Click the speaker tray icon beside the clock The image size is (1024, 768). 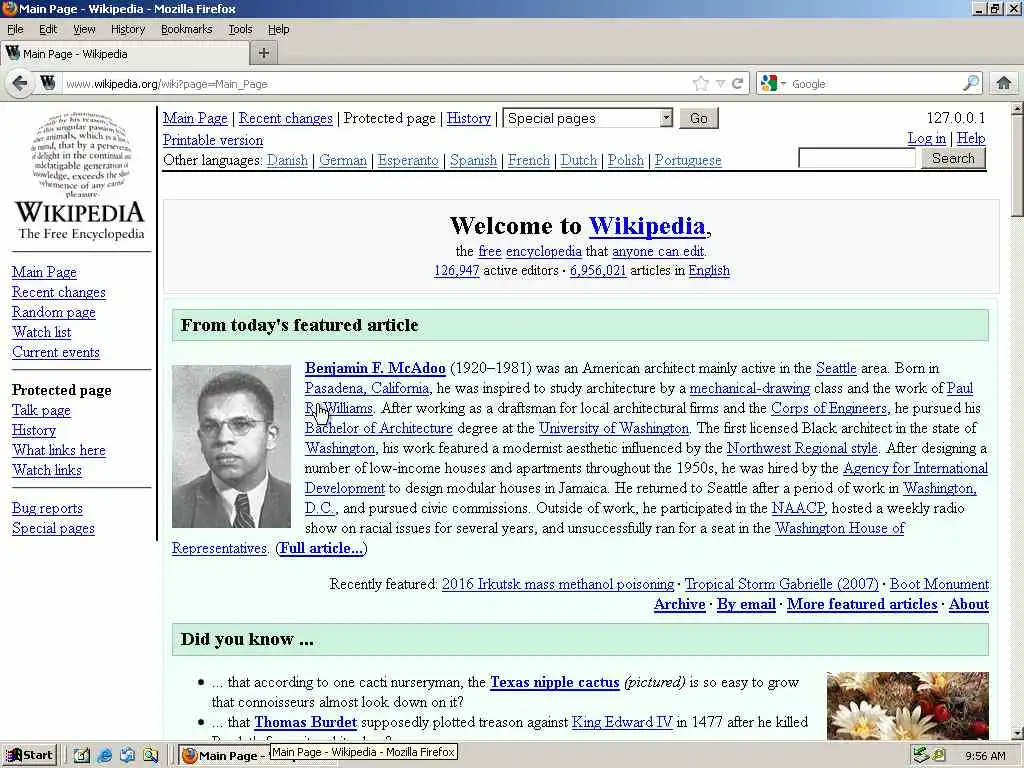pos(938,756)
